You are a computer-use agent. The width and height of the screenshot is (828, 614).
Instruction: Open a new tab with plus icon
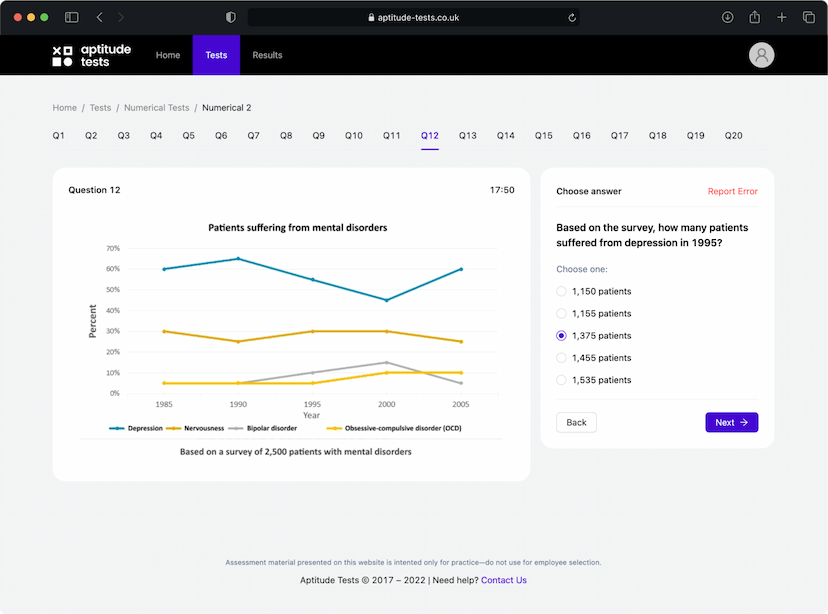[x=782, y=17]
